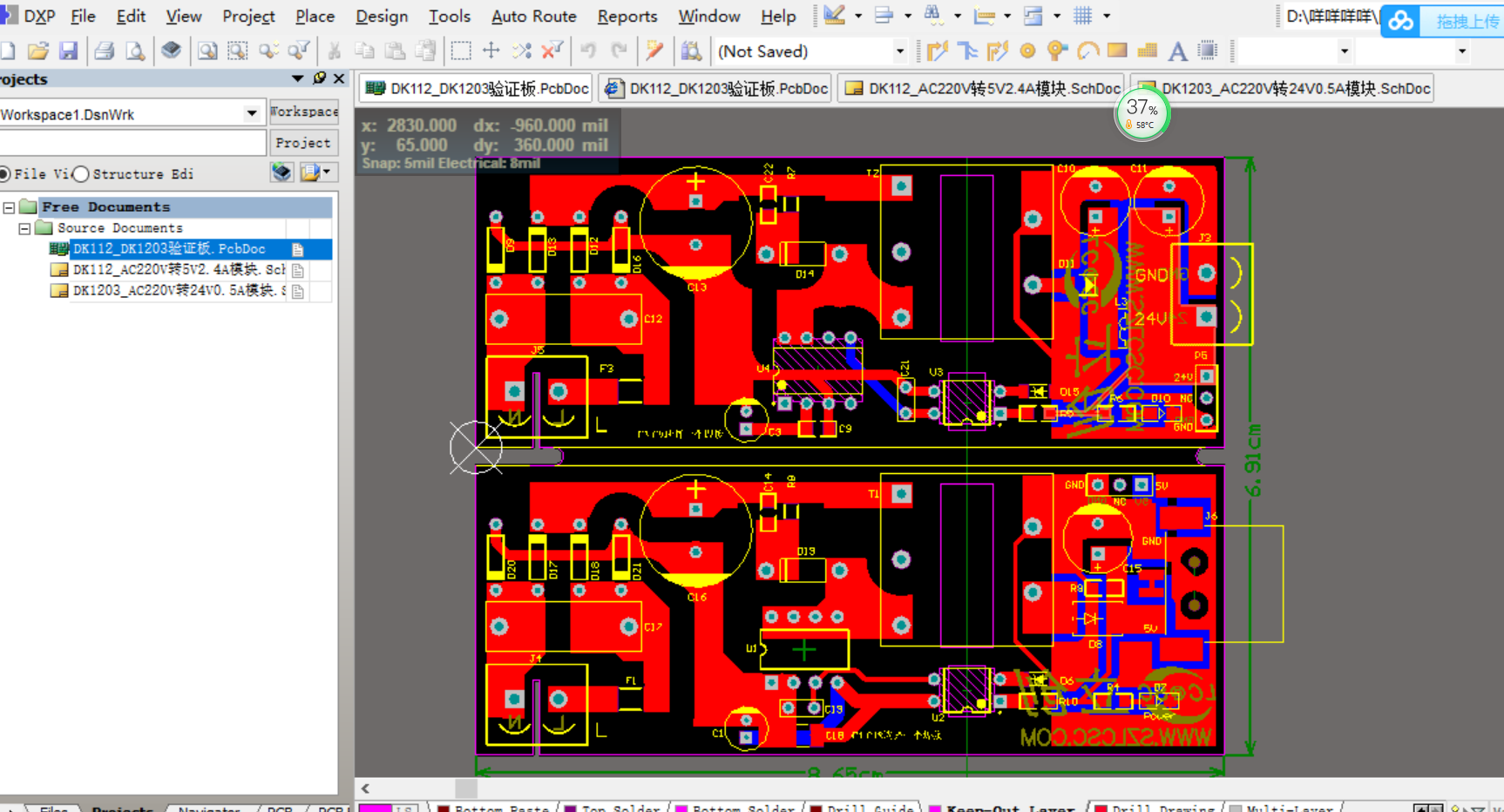Activate the cross probe tool
1504x812 pixels.
654,51
